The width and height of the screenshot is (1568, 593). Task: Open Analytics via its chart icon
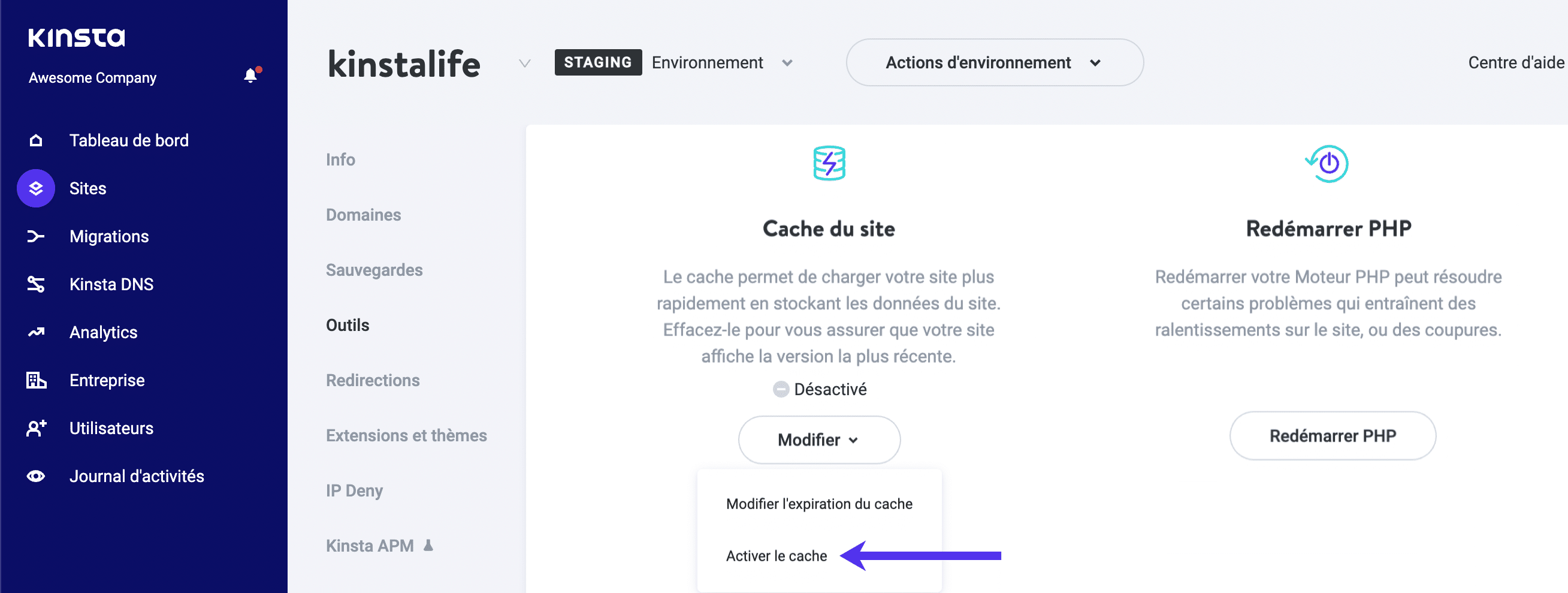click(x=36, y=332)
